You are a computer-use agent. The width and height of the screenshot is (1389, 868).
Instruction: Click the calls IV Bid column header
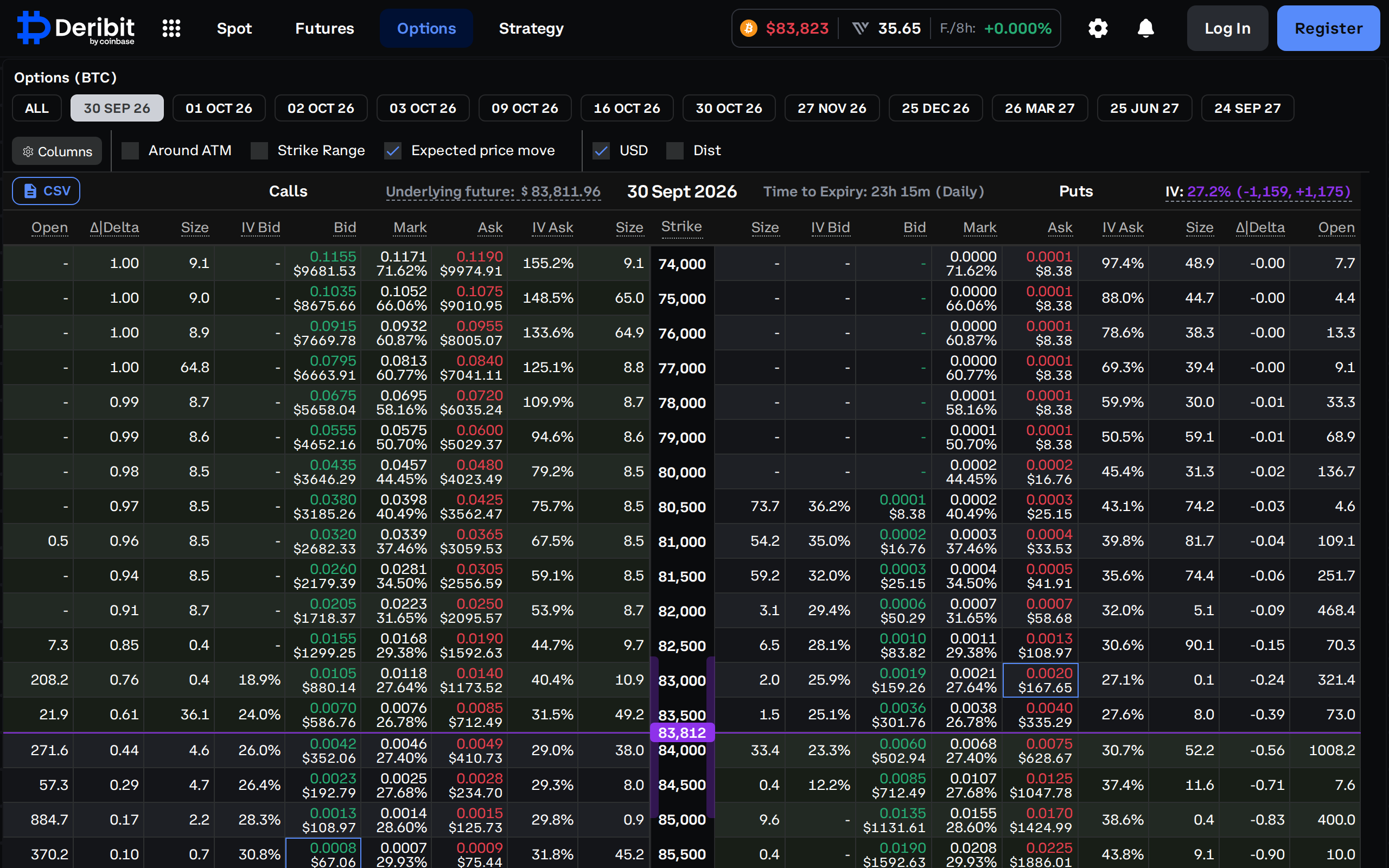point(260,228)
